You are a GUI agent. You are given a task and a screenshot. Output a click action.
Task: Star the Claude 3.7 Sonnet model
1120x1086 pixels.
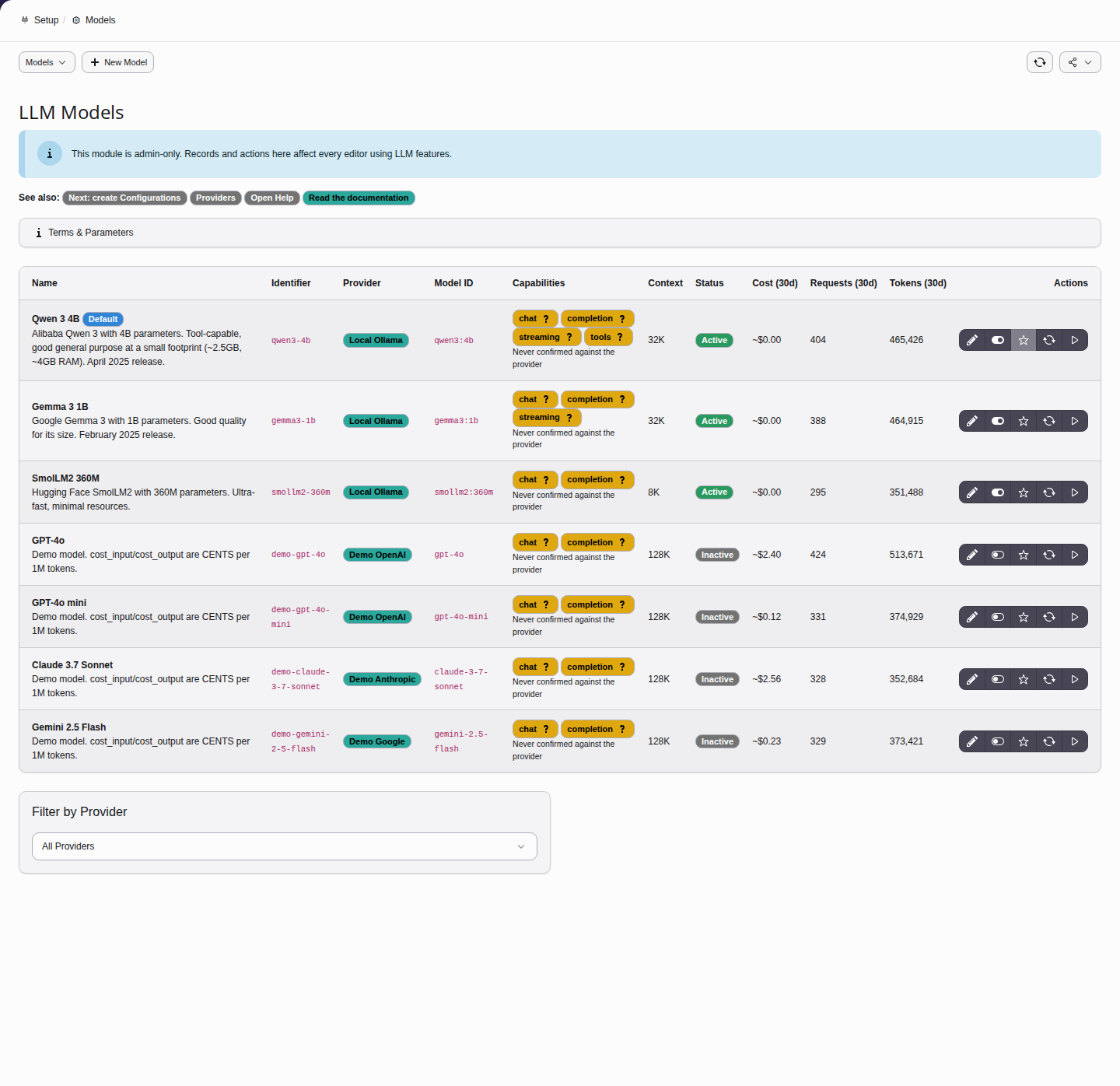click(1024, 679)
